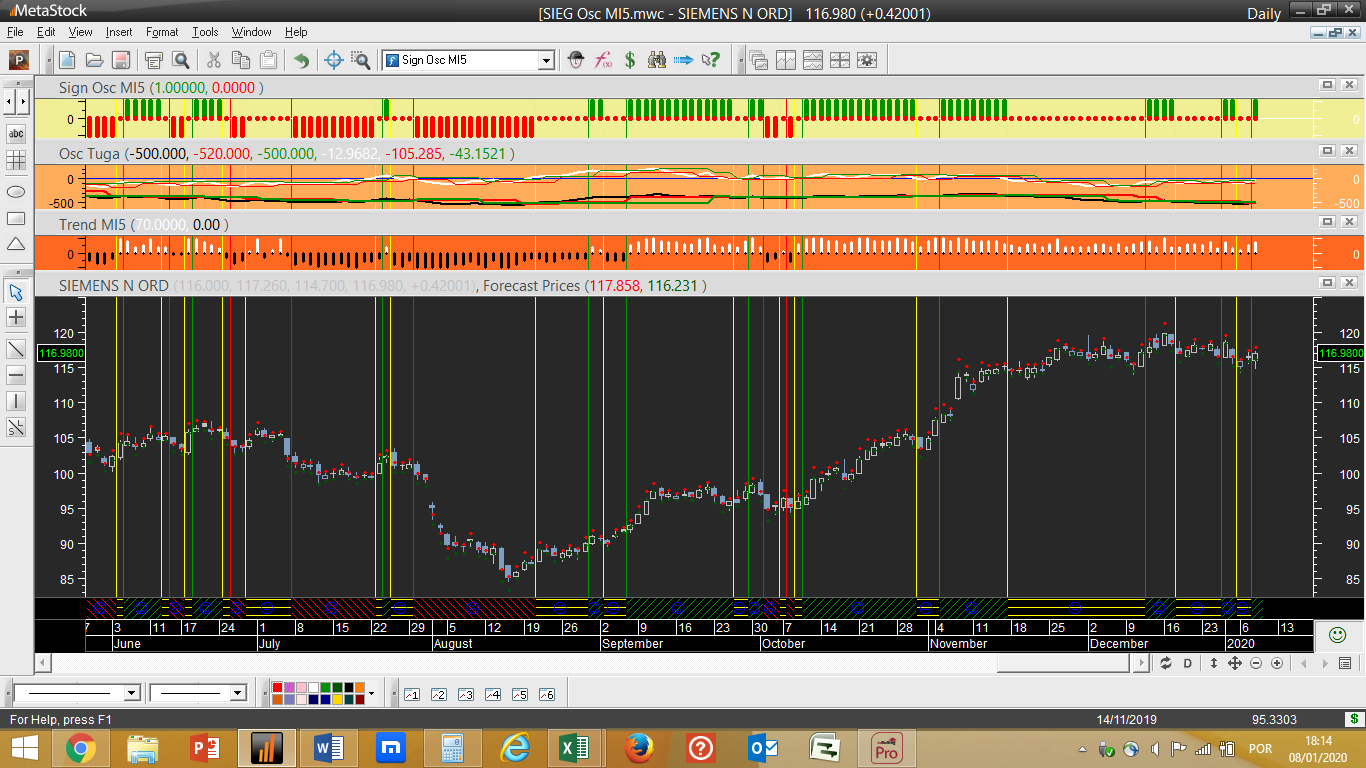Screen dimensions: 1366x768
Task: Pick the ellipse drawing tool
Action: tap(16, 191)
